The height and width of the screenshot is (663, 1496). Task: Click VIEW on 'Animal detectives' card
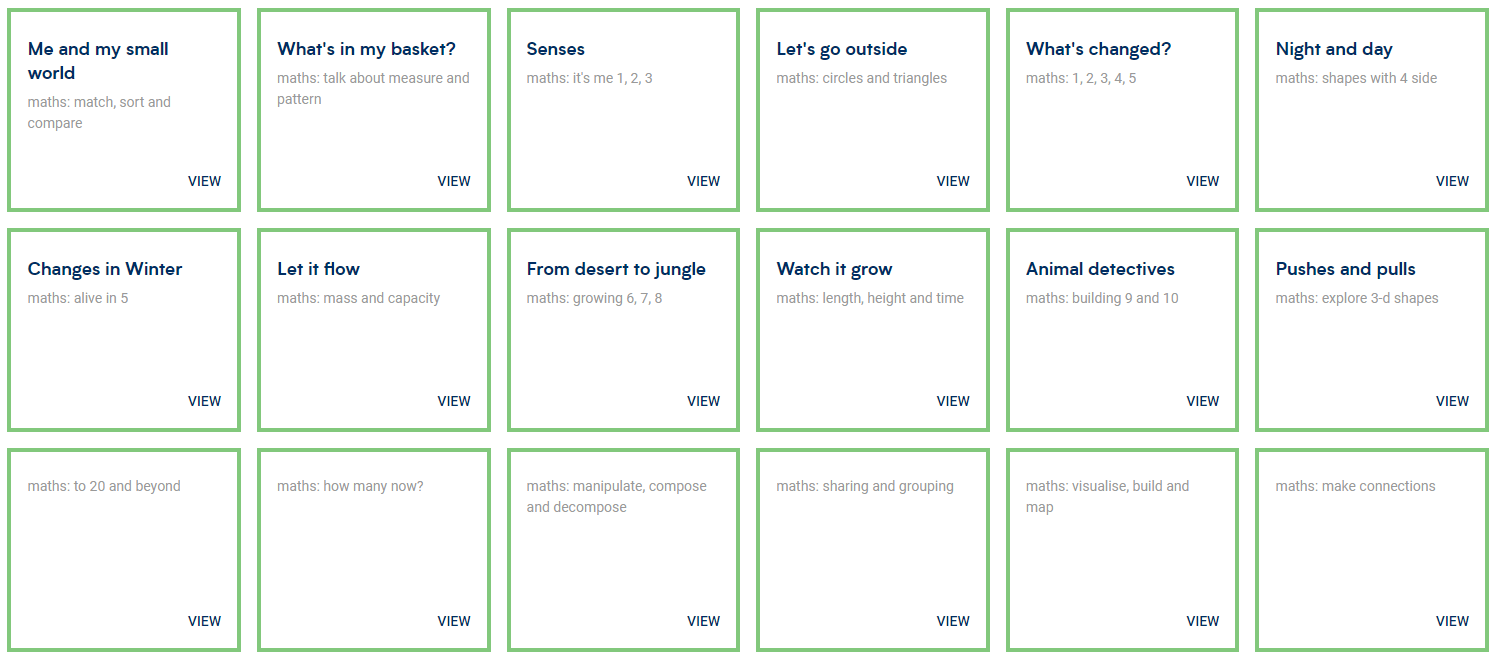point(1202,401)
